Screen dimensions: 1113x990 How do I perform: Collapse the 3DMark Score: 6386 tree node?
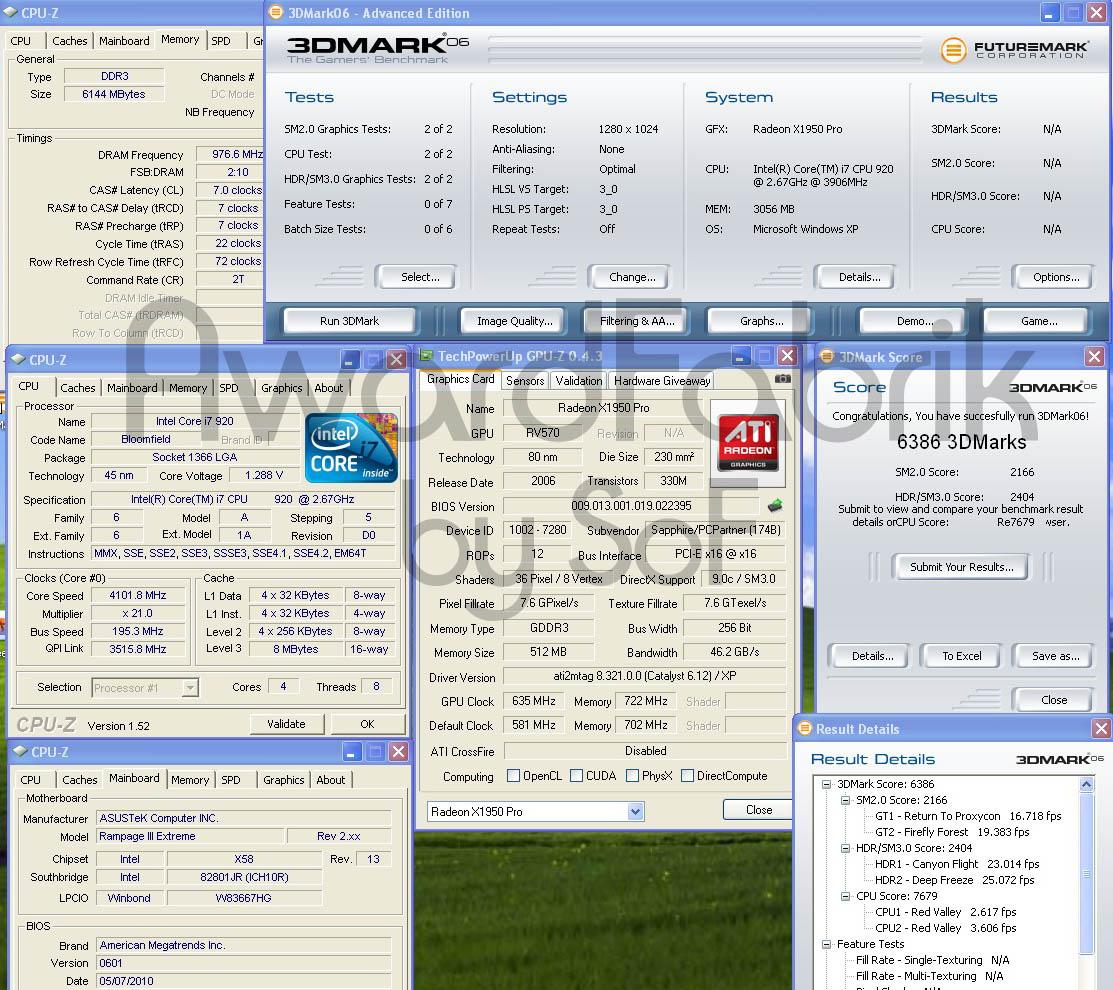(x=826, y=784)
